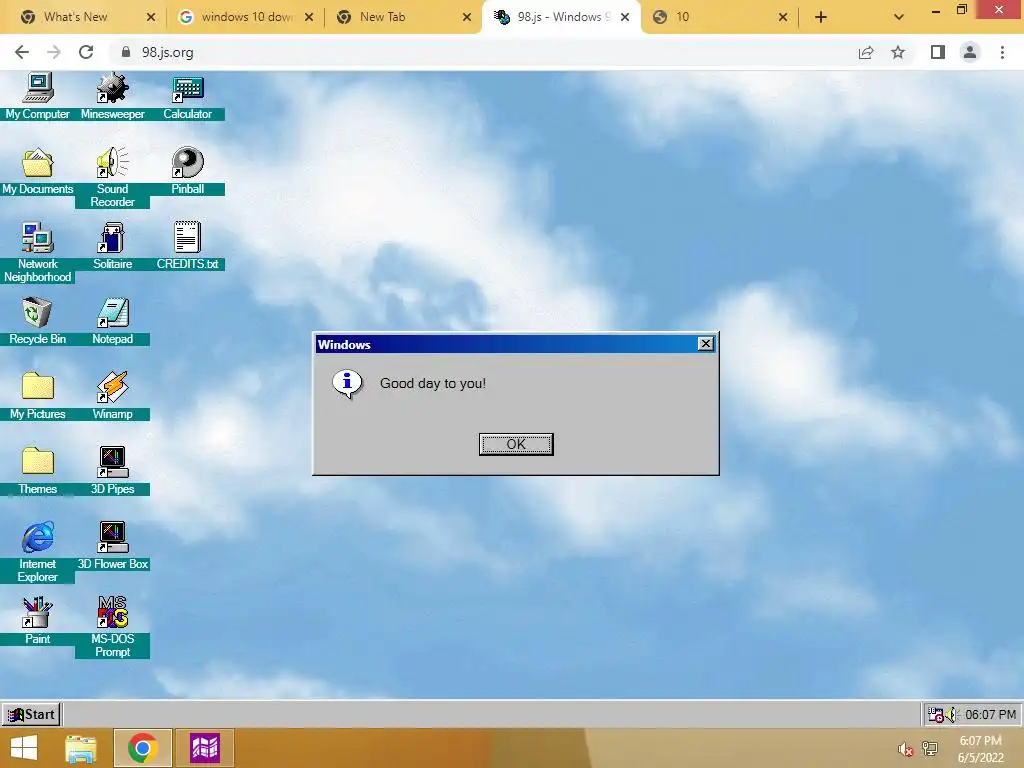Click the 98.js tray volume icon
Screen dimensions: 1024x768
pos(951,715)
